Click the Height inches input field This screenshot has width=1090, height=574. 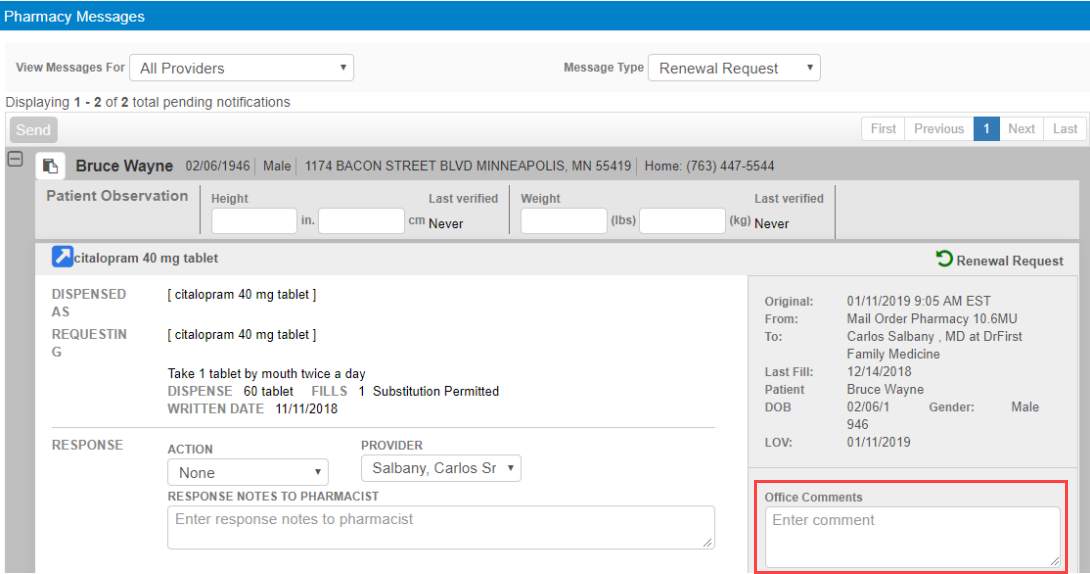pyautogui.click(x=254, y=221)
